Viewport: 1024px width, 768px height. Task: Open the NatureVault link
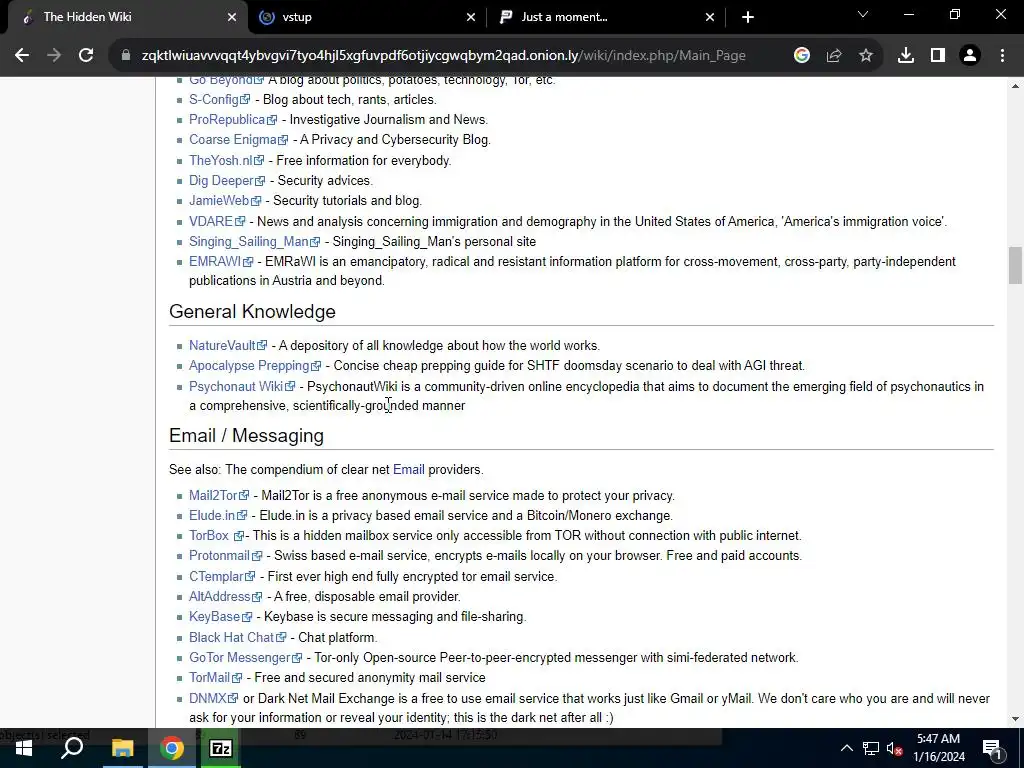(x=228, y=345)
